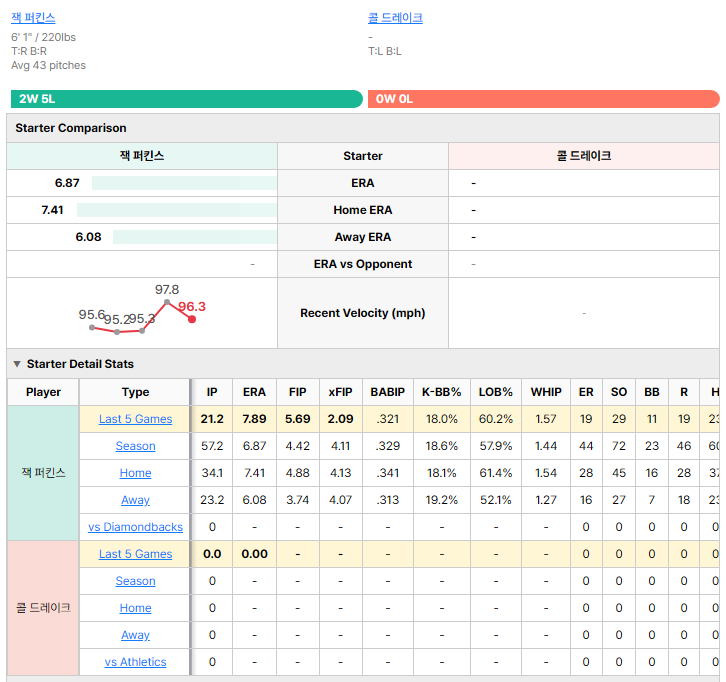Click the 6.08 Away ERA bar
This screenshot has height=682, width=726.
[x=194, y=237]
